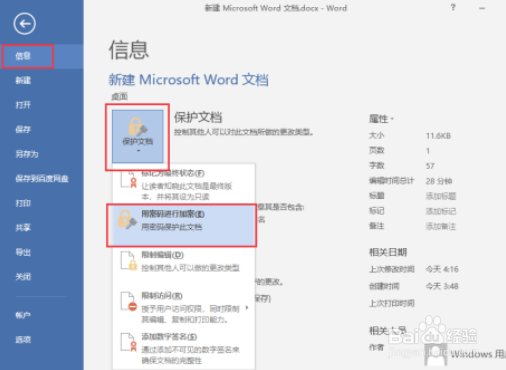
Task: Click the 保护文档 section heading
Action: pyautogui.click(x=198, y=117)
